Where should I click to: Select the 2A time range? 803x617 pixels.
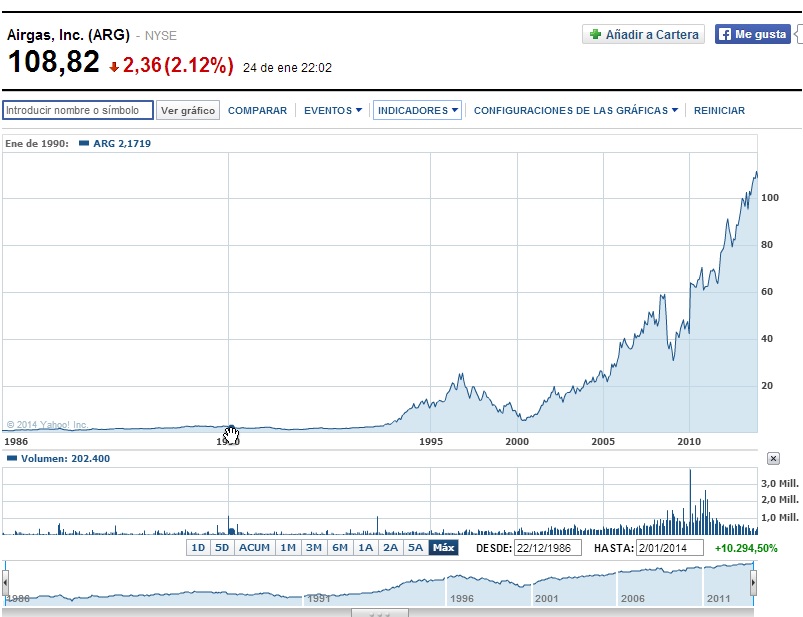pos(391,547)
